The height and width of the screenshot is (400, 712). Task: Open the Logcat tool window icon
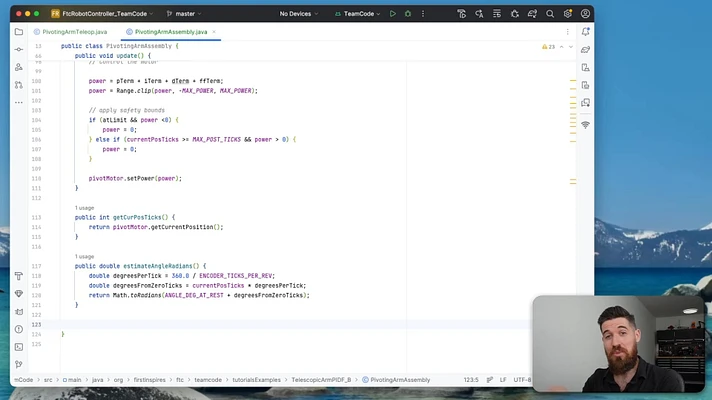(19, 311)
